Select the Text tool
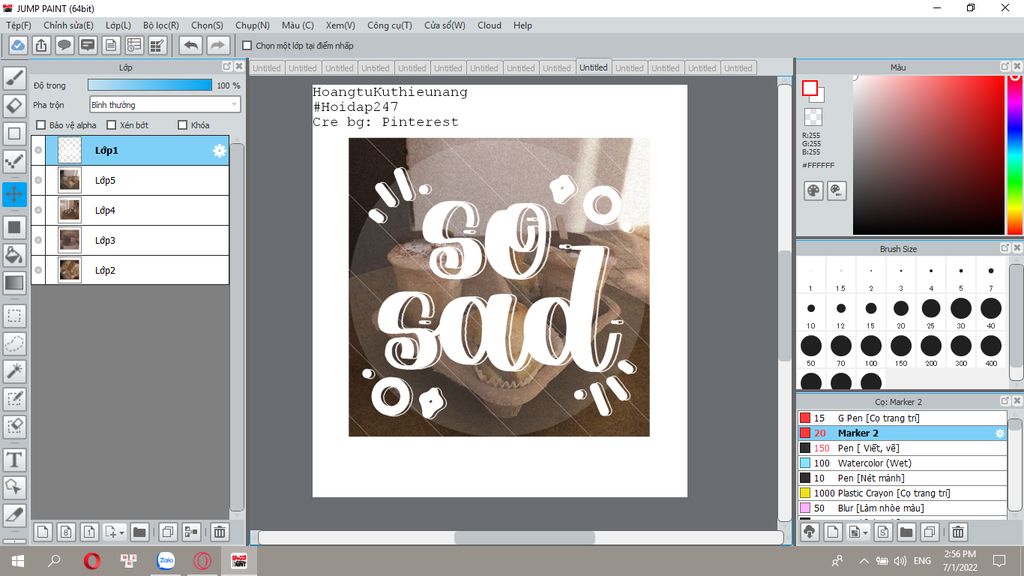This screenshot has width=1024, height=576. [14, 460]
